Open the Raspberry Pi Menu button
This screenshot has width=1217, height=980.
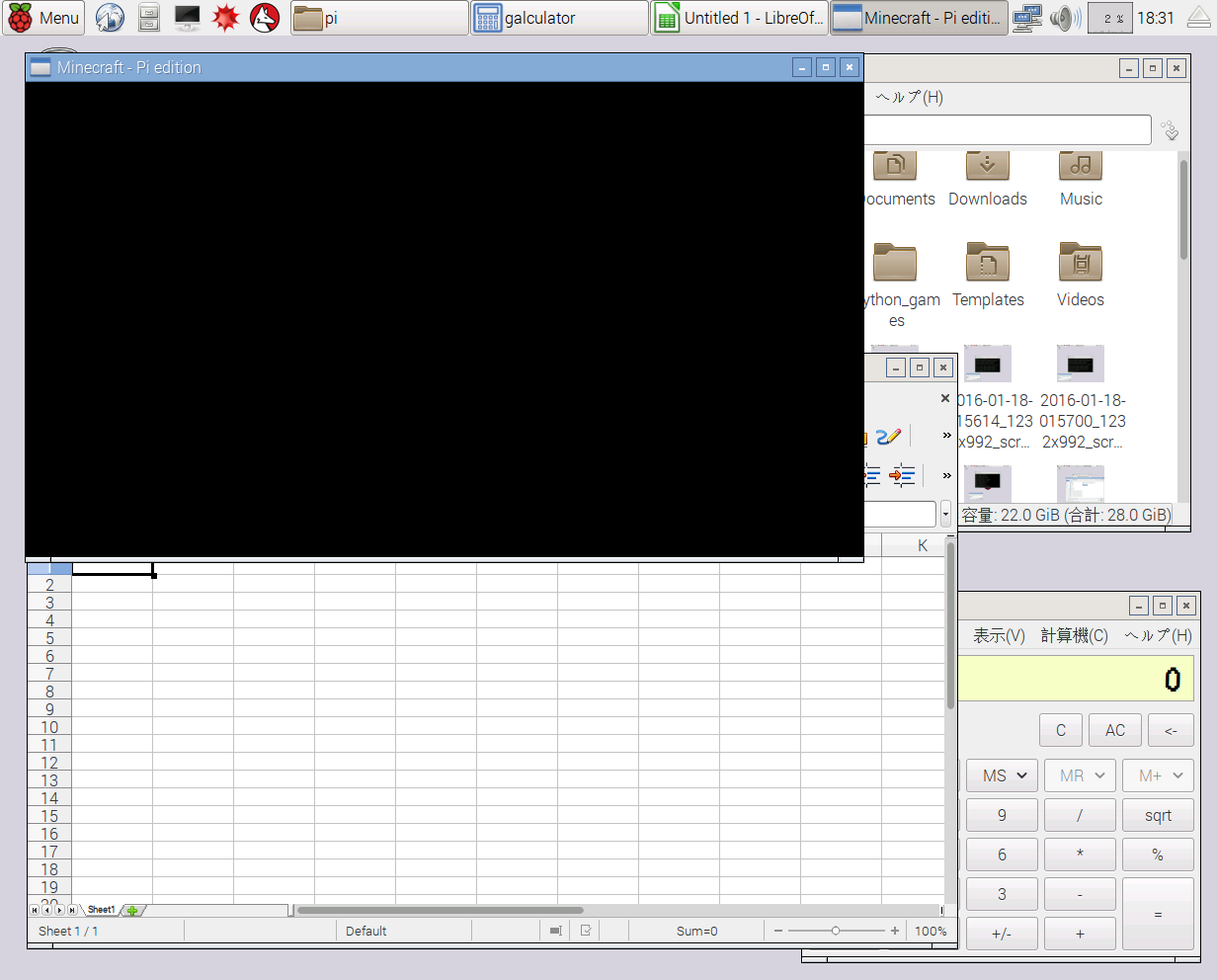pos(43,18)
